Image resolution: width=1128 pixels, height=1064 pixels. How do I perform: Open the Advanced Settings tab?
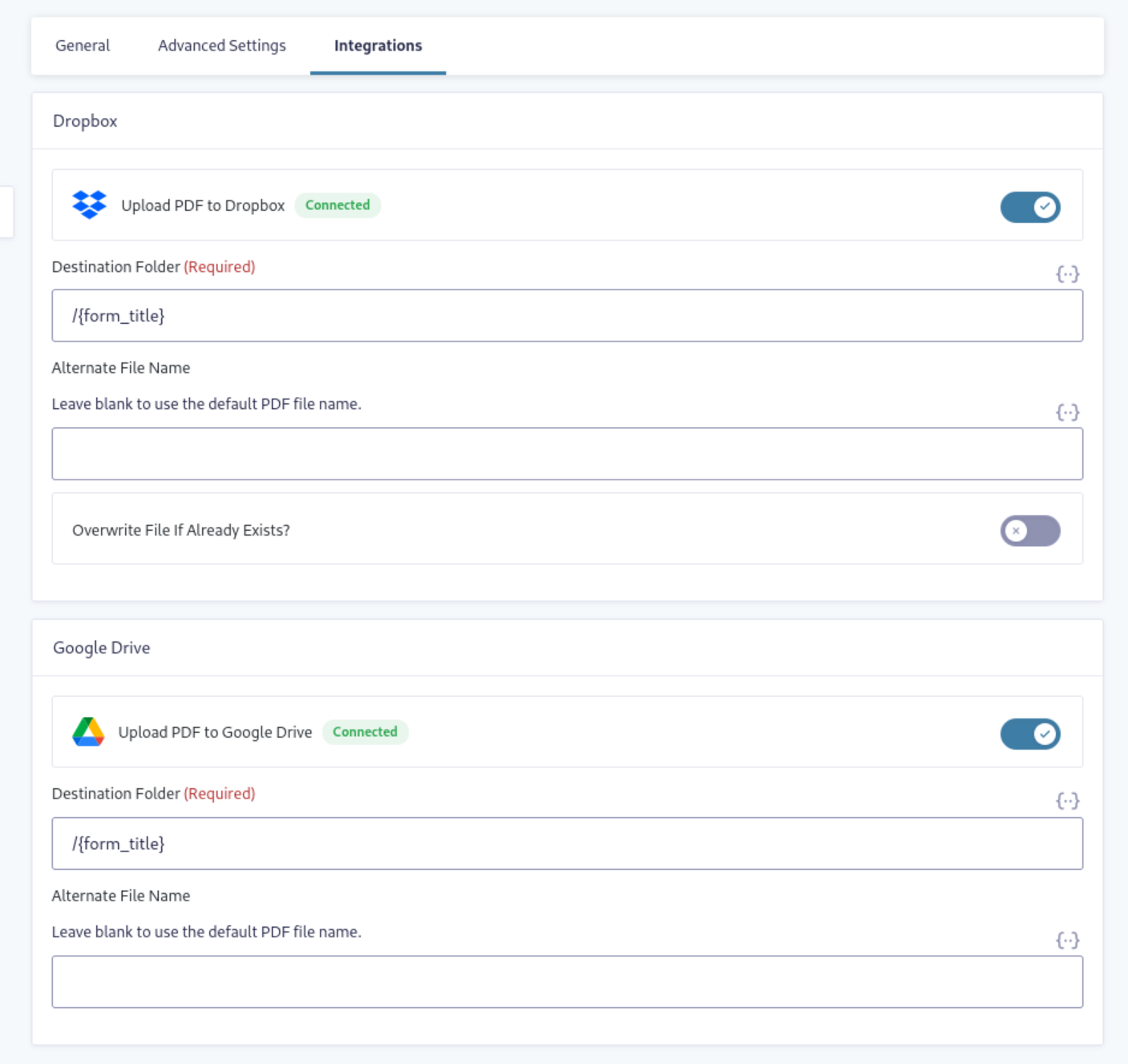[x=221, y=46]
